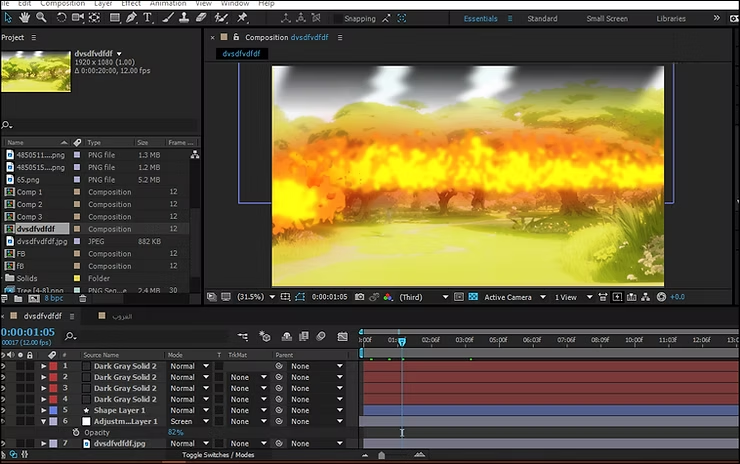Screen dimensions: 740x464
Task: Open the magnification (31.5%) dropdown
Action: click(256, 297)
